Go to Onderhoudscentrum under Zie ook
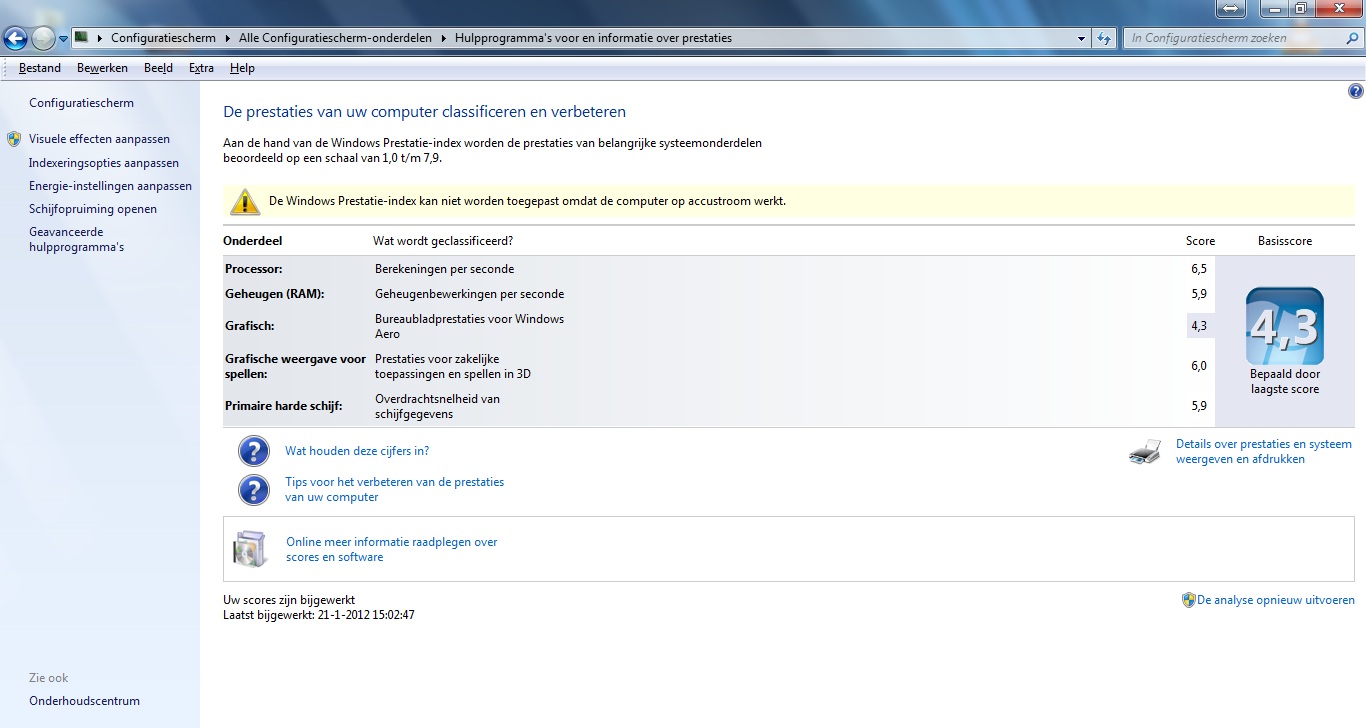Image resolution: width=1366 pixels, height=728 pixels. click(84, 701)
